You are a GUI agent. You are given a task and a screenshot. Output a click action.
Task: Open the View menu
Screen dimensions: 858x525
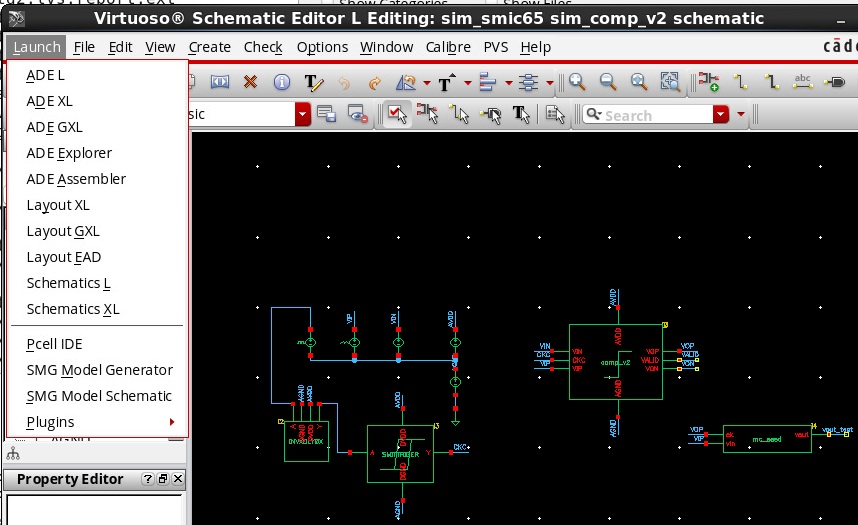pos(160,47)
